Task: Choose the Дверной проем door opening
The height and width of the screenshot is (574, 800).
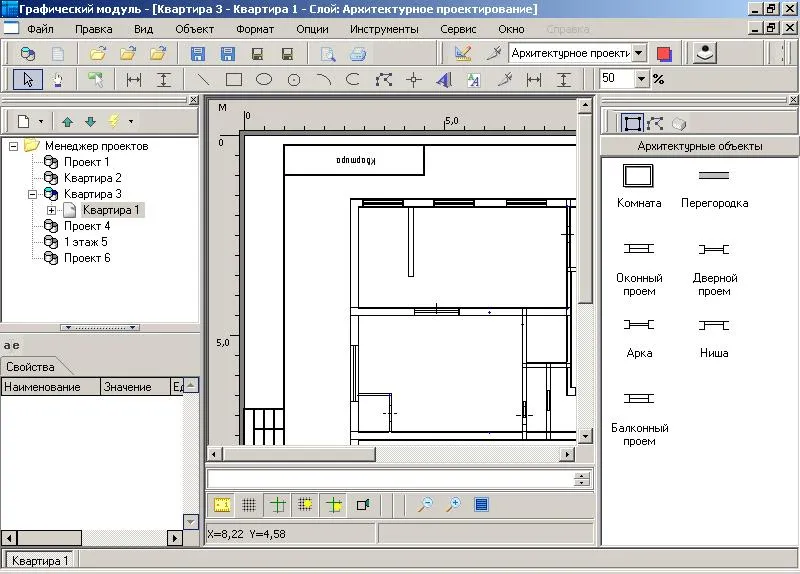Action: 714,268
